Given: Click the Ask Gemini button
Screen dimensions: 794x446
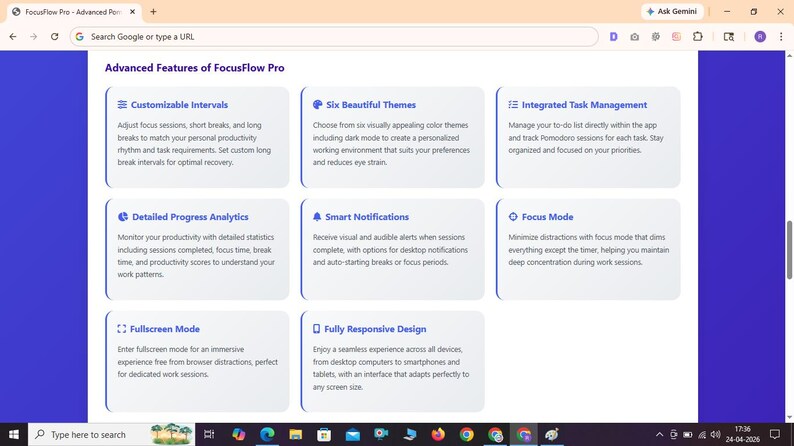Looking at the screenshot, I should [x=672, y=12].
